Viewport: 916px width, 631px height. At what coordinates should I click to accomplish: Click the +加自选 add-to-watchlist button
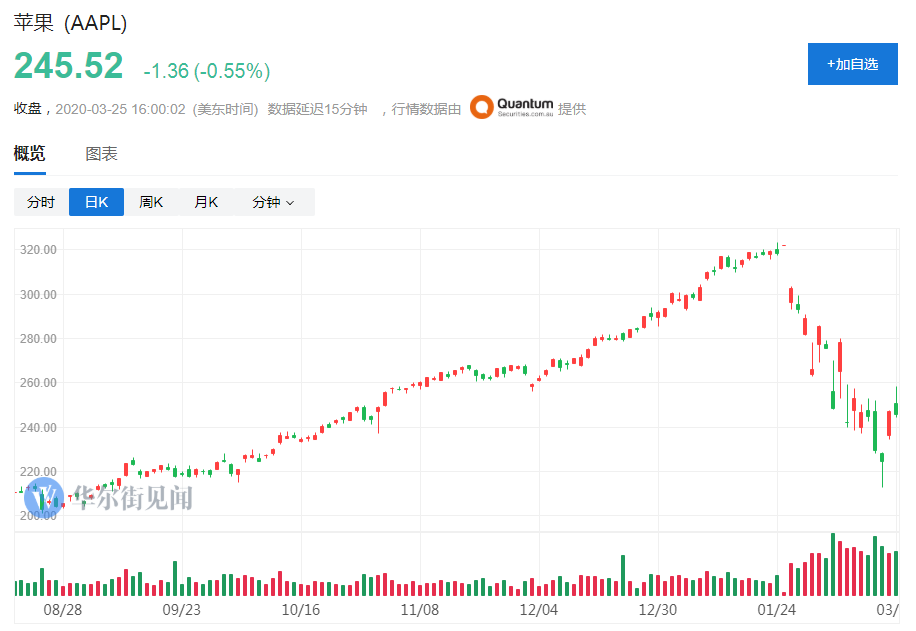pos(852,64)
